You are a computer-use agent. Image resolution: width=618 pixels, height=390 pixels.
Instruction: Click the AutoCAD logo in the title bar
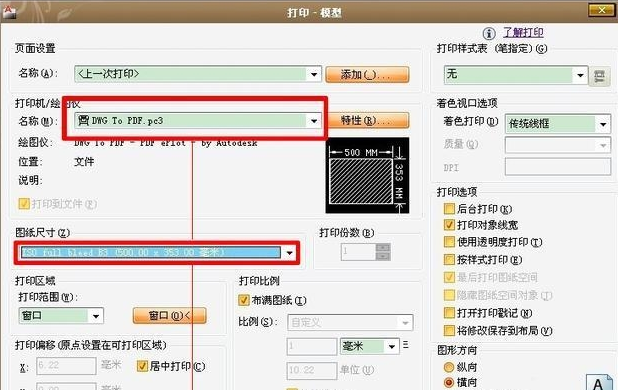pyautogui.click(x=9, y=12)
